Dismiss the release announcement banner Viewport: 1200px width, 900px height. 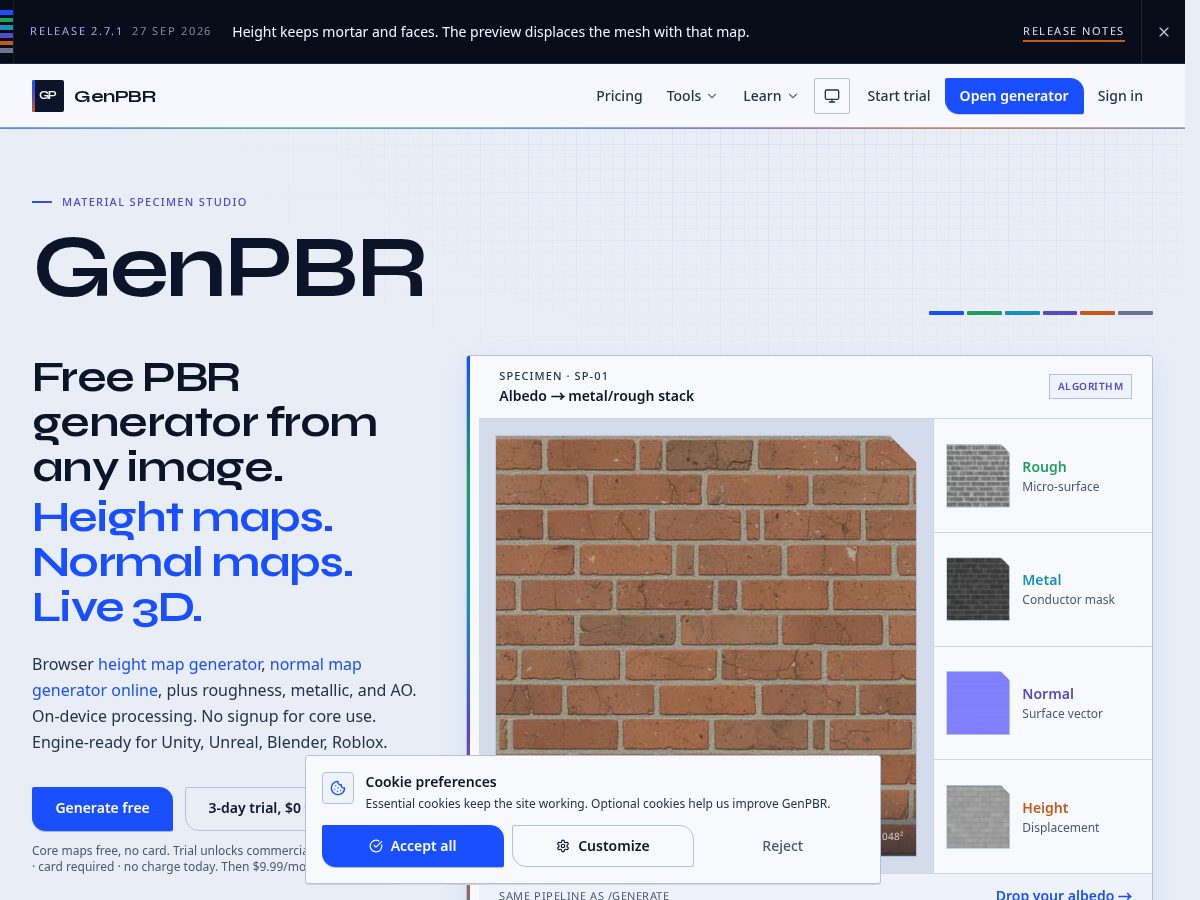click(1164, 32)
